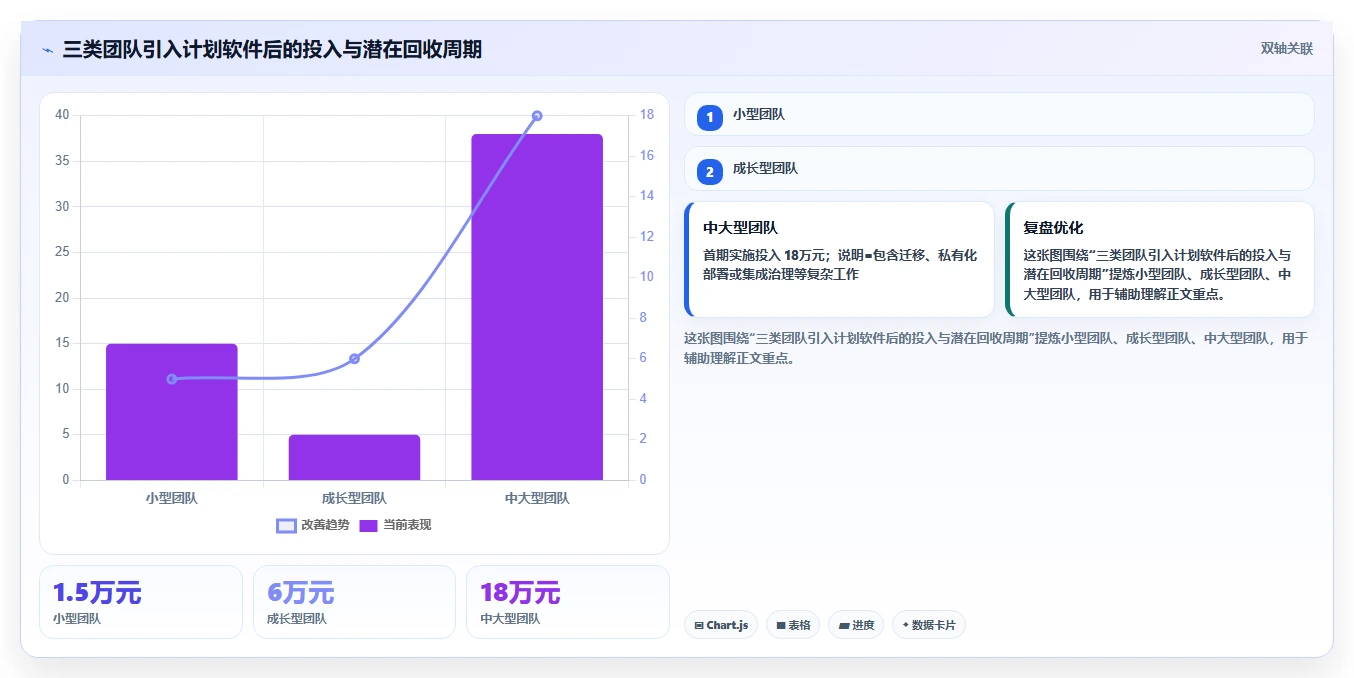
Task: Select the 进度 tag
Action: click(x=856, y=625)
